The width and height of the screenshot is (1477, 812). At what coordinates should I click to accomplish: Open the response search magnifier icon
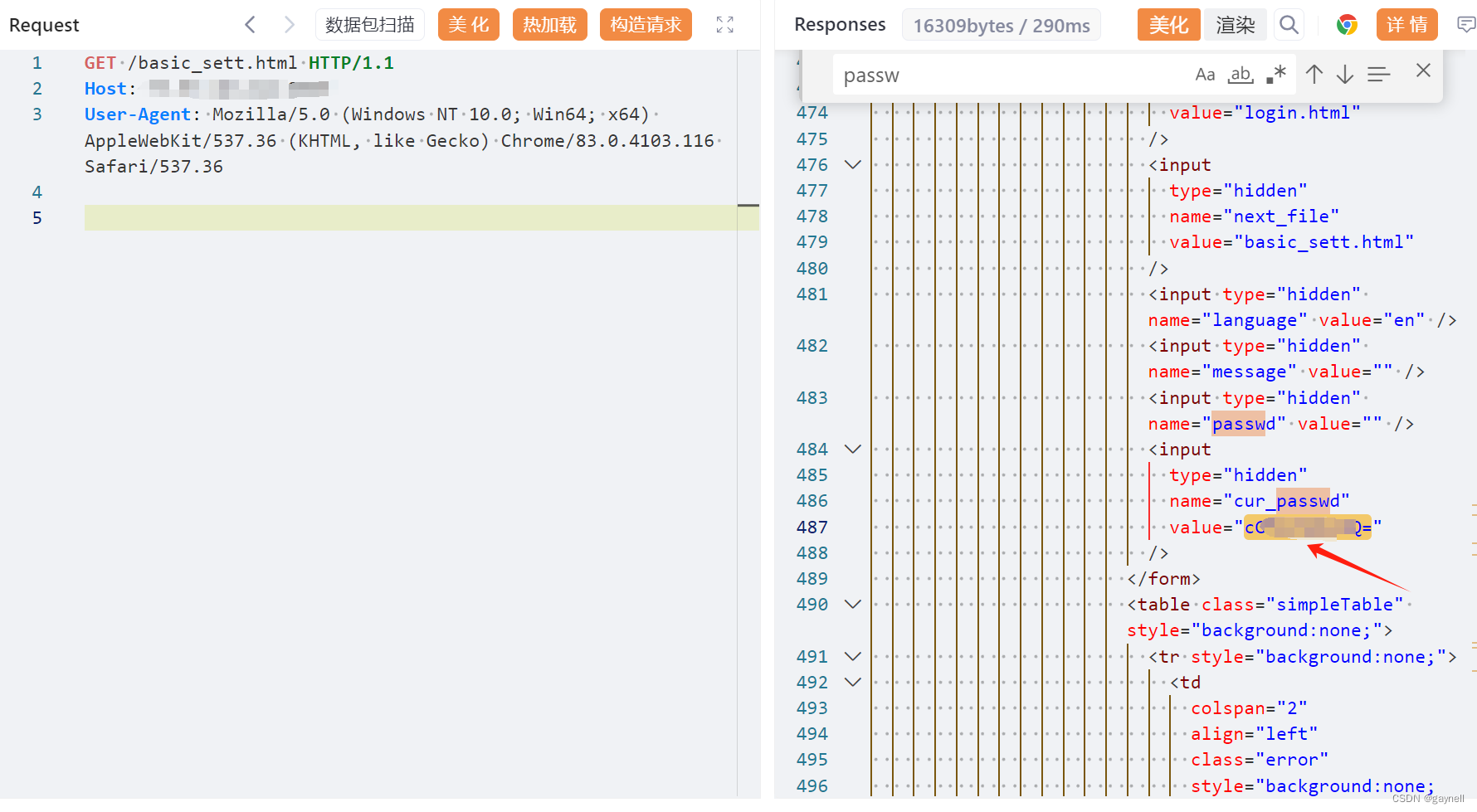(x=1289, y=25)
